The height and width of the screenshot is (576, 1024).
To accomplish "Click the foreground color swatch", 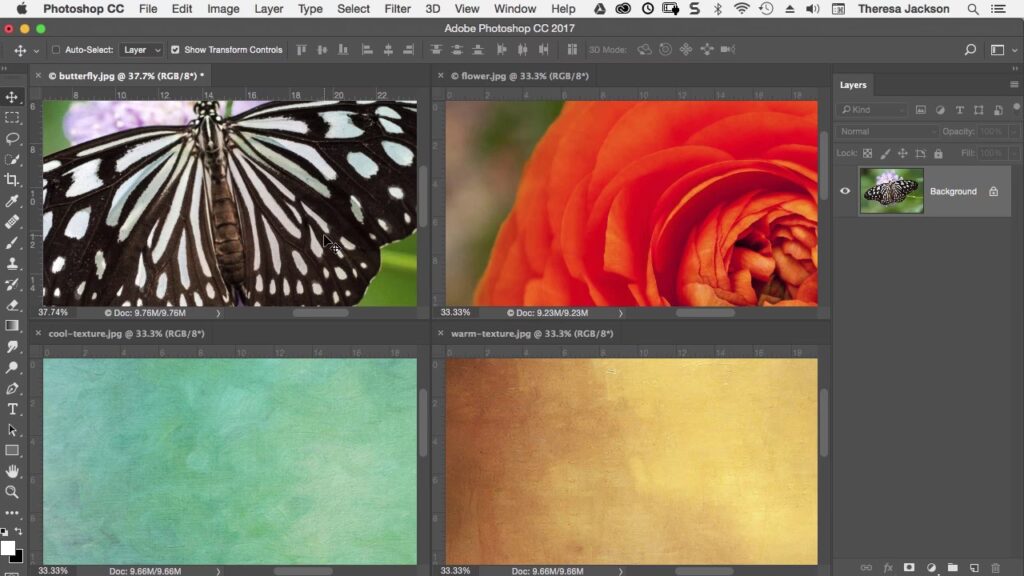I will pyautogui.click(x=8, y=548).
